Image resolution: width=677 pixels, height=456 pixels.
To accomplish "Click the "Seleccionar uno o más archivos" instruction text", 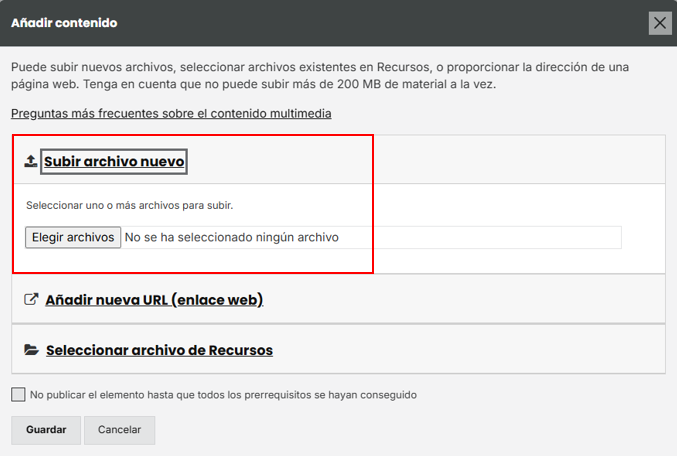I will pos(129,205).
